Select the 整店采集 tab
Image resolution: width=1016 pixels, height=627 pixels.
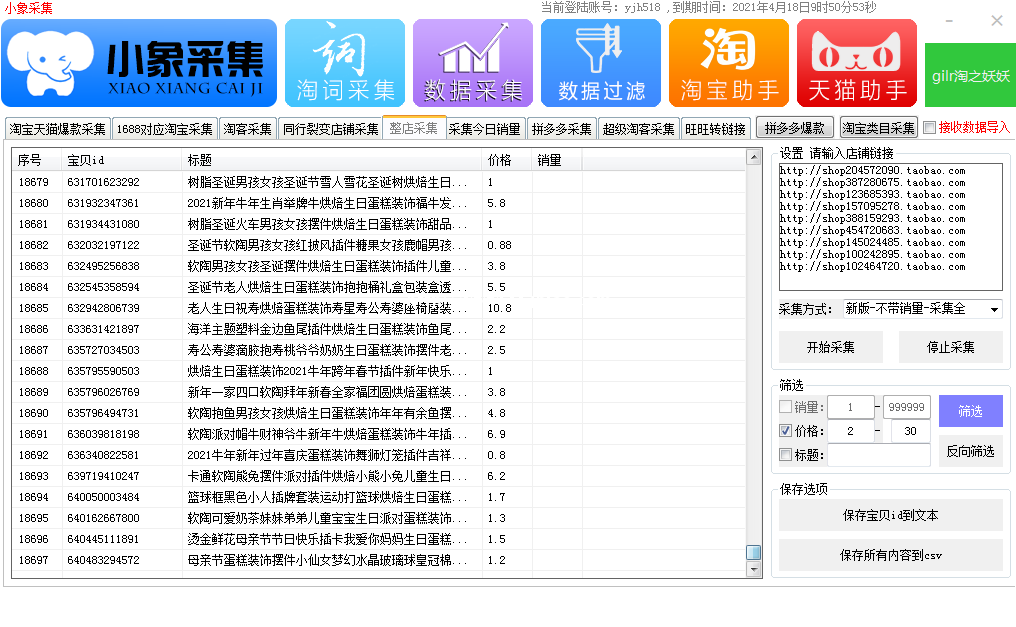click(413, 128)
